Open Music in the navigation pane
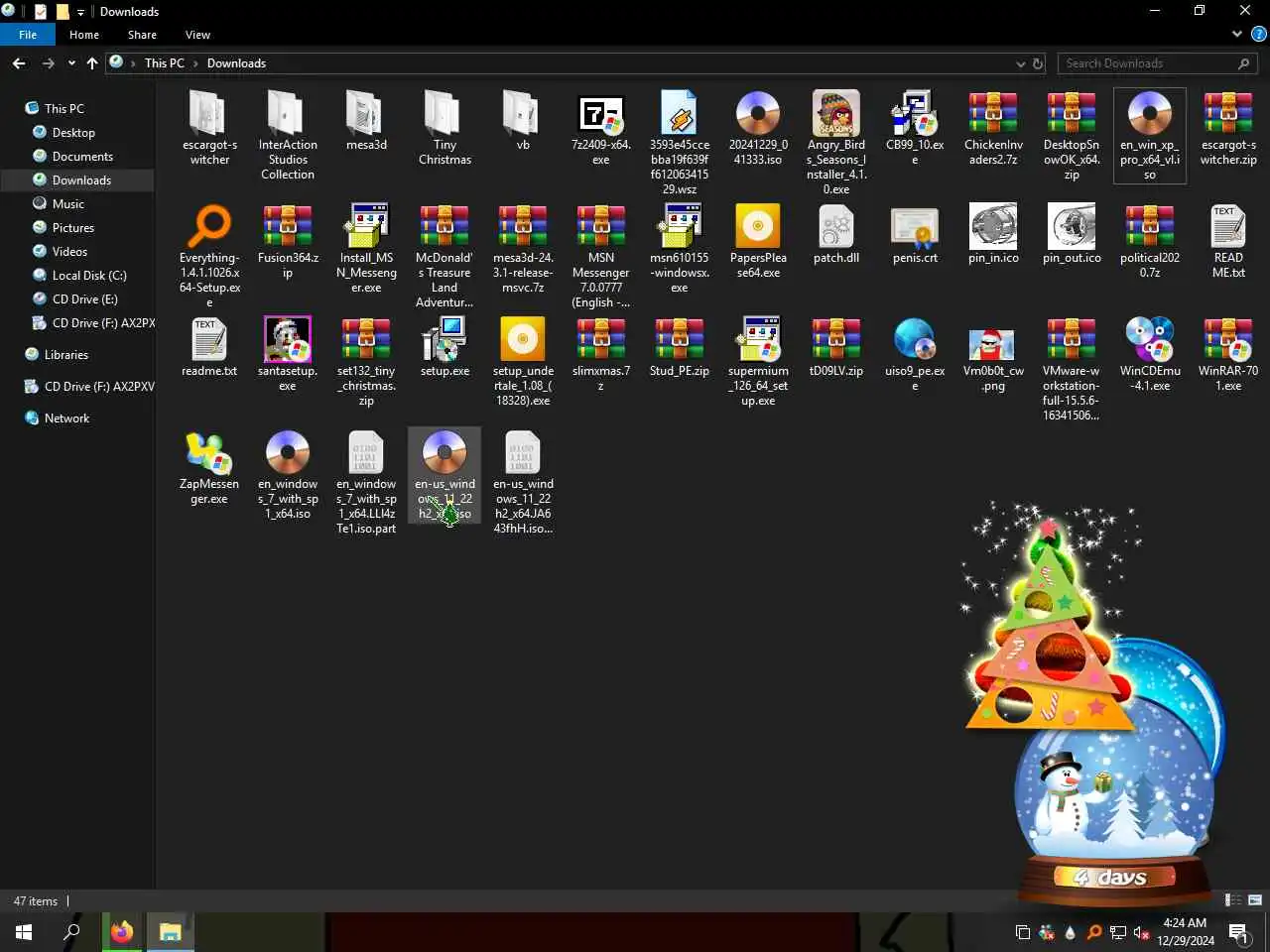Screen dimensions: 1270x952 pyautogui.click(x=67, y=204)
